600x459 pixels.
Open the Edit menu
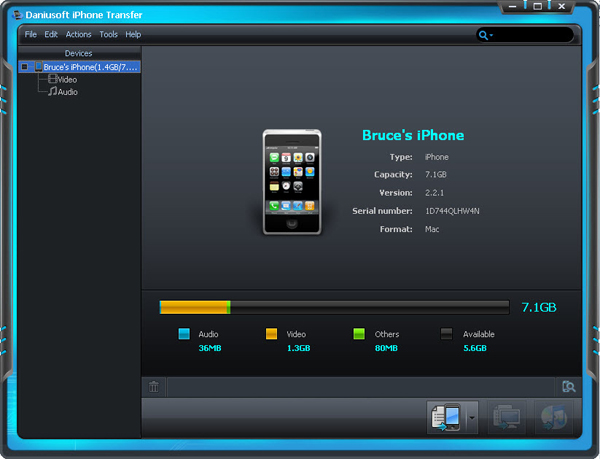coord(51,34)
